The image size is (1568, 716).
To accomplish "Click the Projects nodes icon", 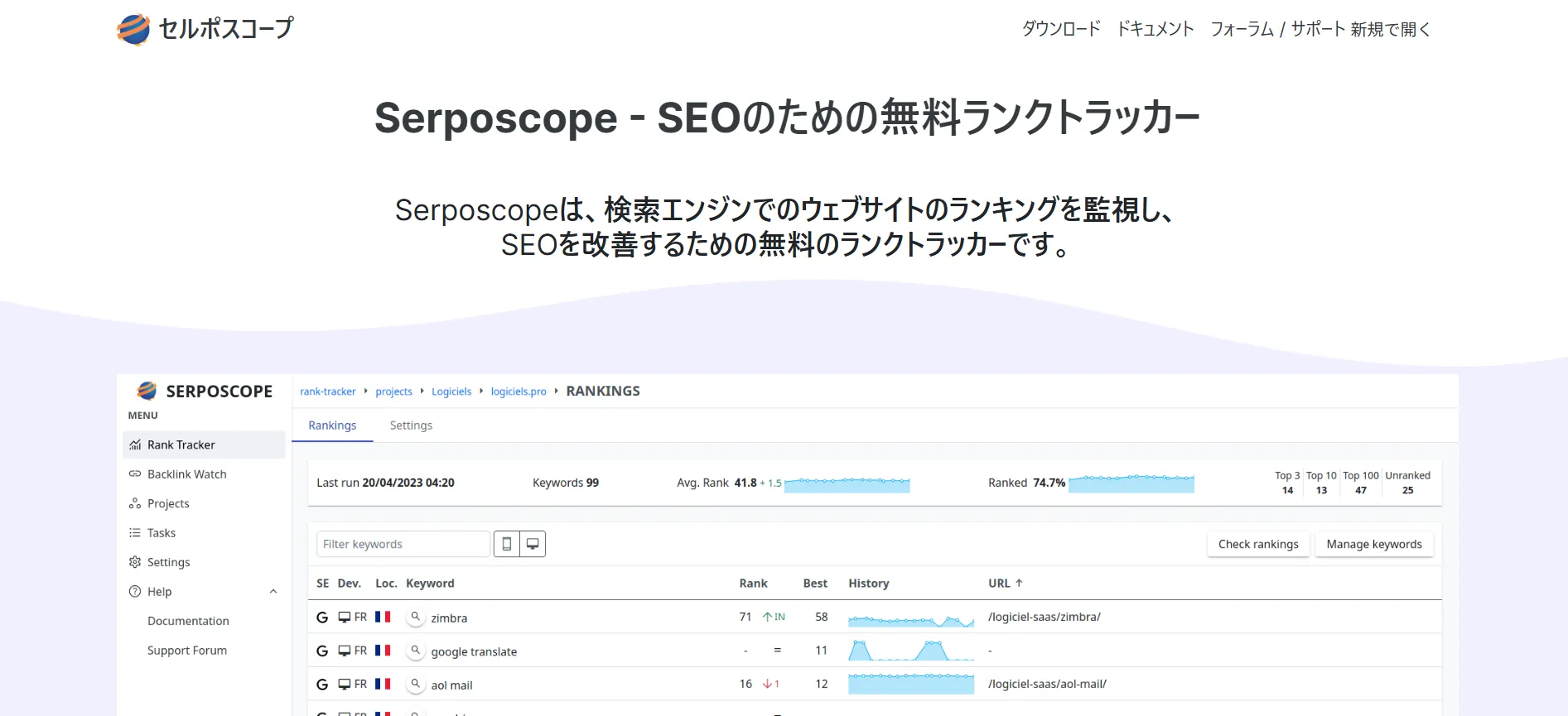I will pyautogui.click(x=135, y=503).
